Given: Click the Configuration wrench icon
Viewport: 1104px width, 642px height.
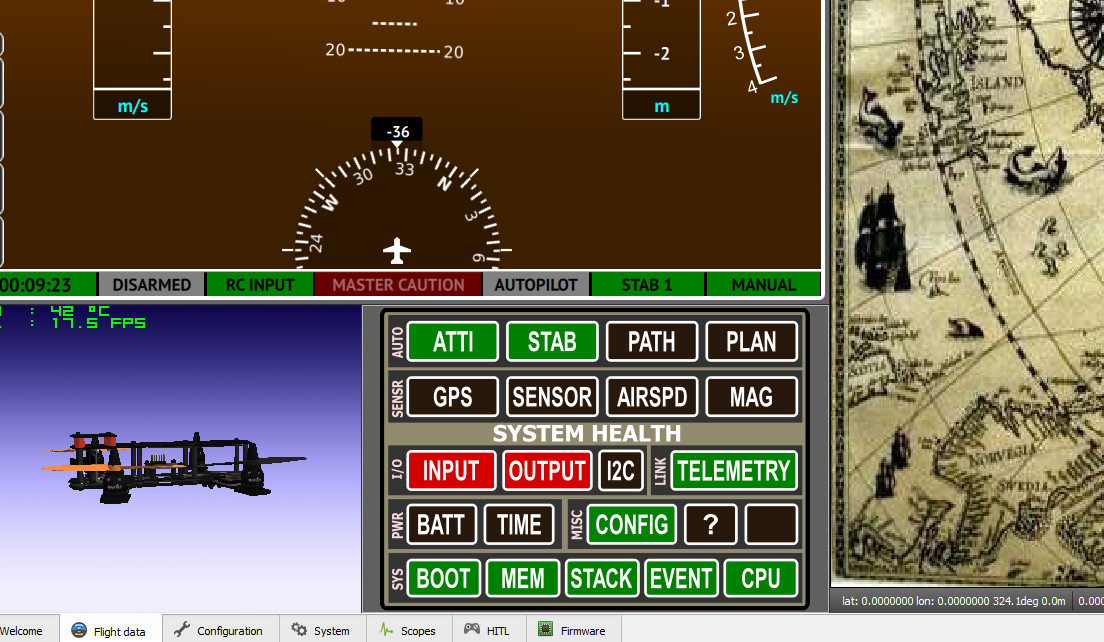Looking at the screenshot, I should pyautogui.click(x=182, y=629).
